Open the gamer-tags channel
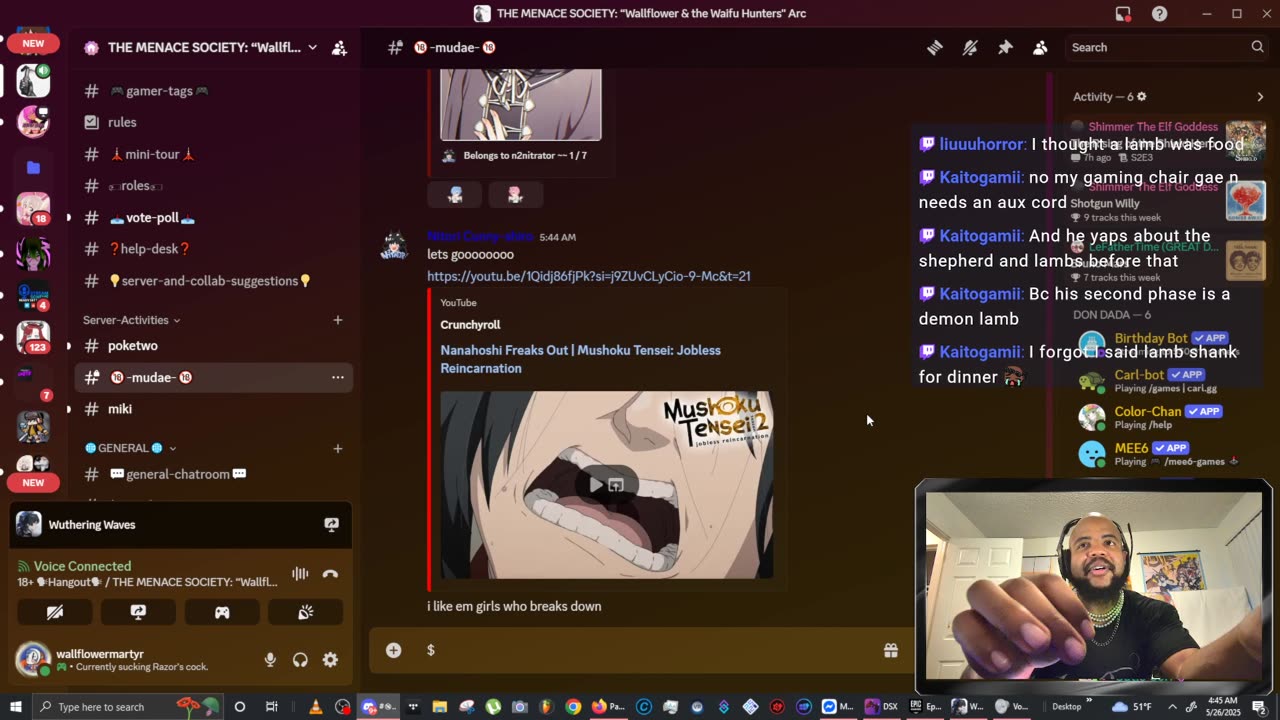 213,91
